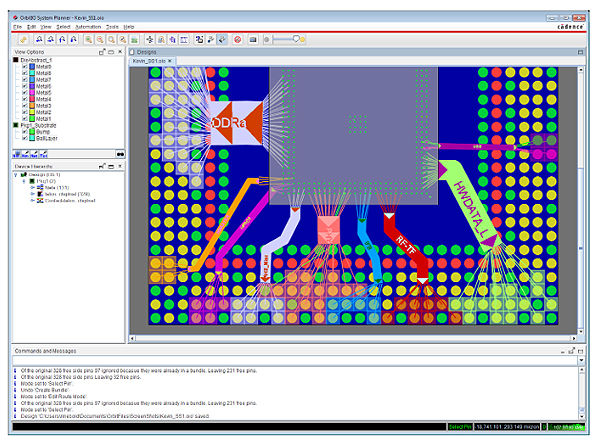The image size is (600, 442).
Task: Uncheck the Bump layer visibility
Action: tap(25, 131)
